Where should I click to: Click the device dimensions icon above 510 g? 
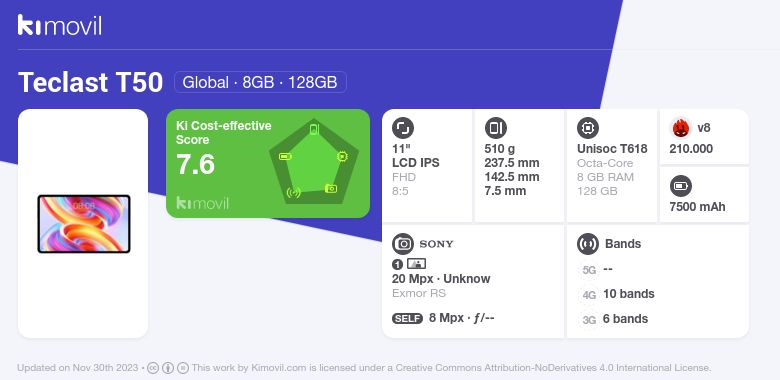coord(495,128)
